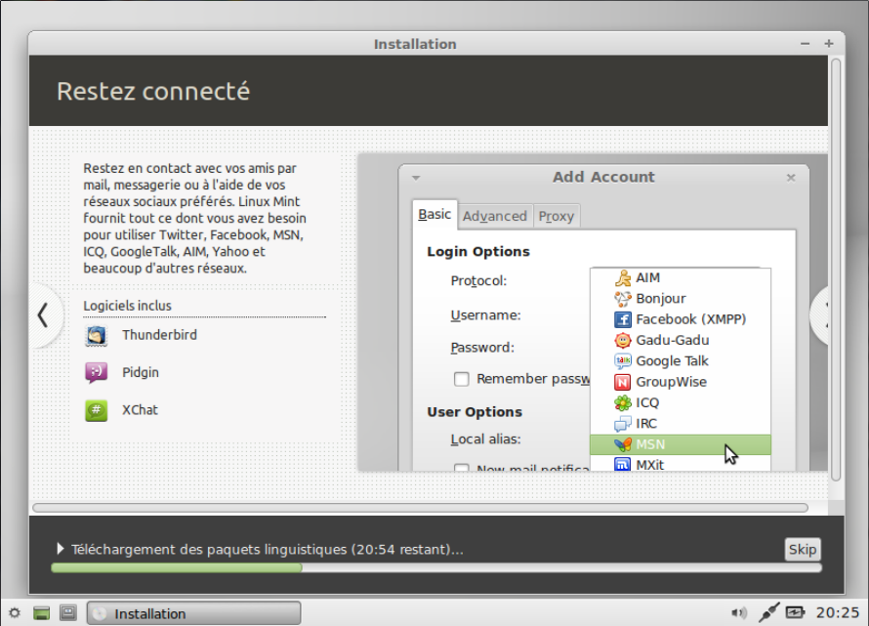Image resolution: width=869 pixels, height=626 pixels.
Task: Expand the download details triangle
Action: click(60, 548)
